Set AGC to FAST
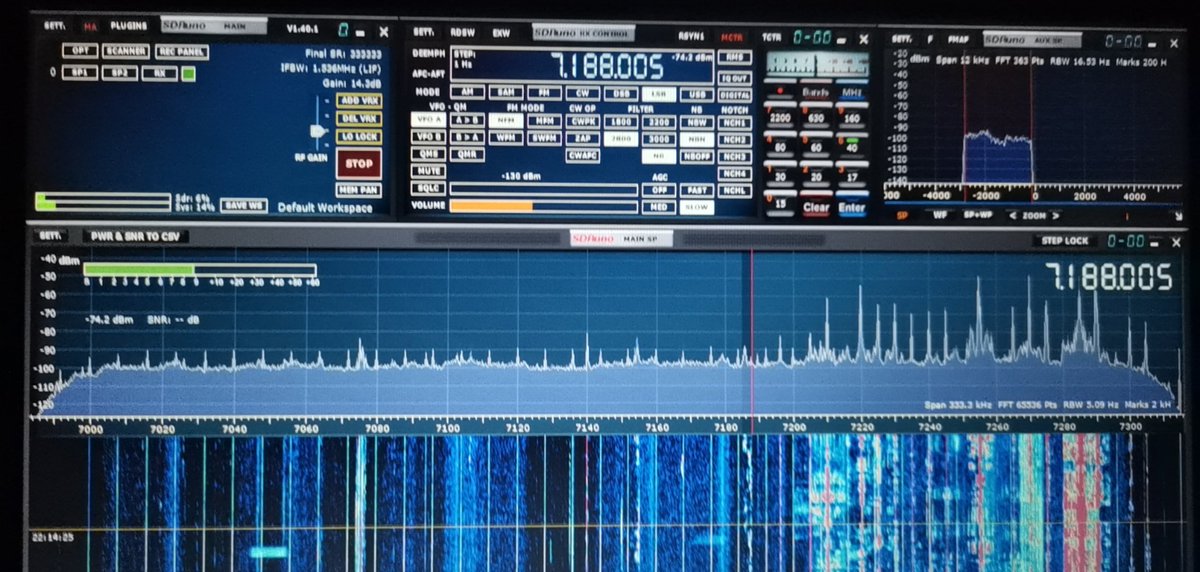The width and height of the screenshot is (1200, 572). tap(697, 190)
